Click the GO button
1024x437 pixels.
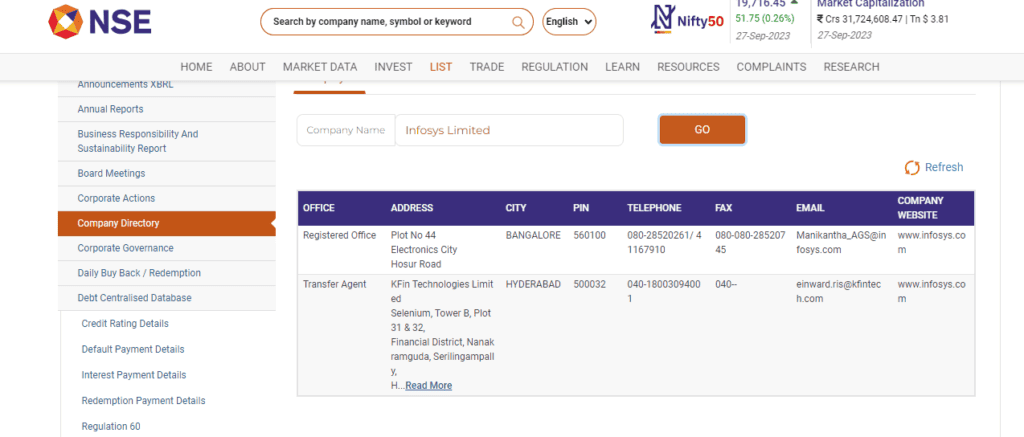702,130
